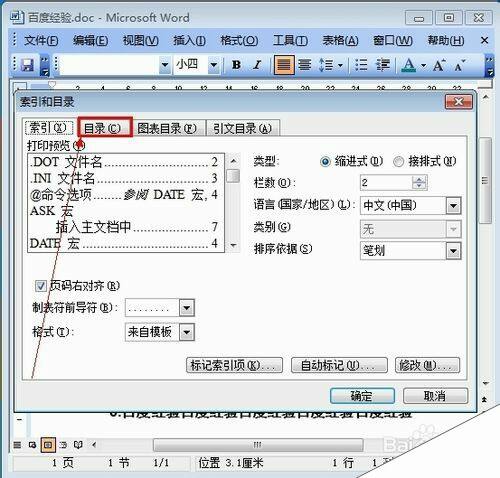This screenshot has height=478, width=500.
Task: Click the increase indent icon
Action: (x=383, y=65)
